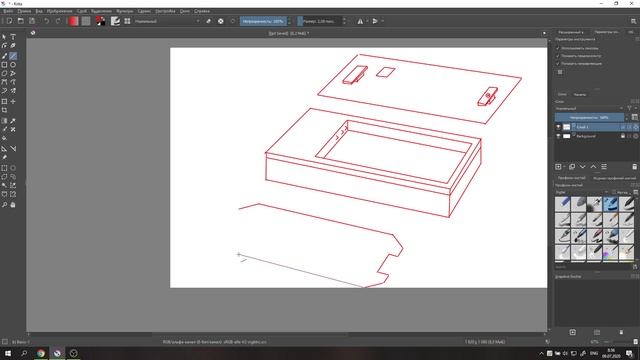Select the Ellipse shape tool
Screen dimensions: 640x360
point(13,65)
